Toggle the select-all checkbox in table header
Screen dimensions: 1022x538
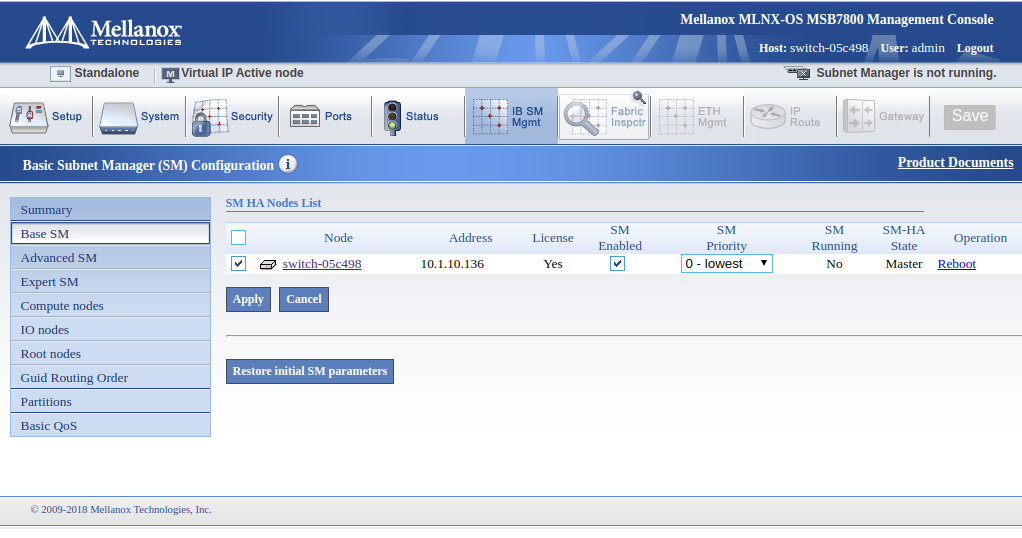pyautogui.click(x=239, y=237)
